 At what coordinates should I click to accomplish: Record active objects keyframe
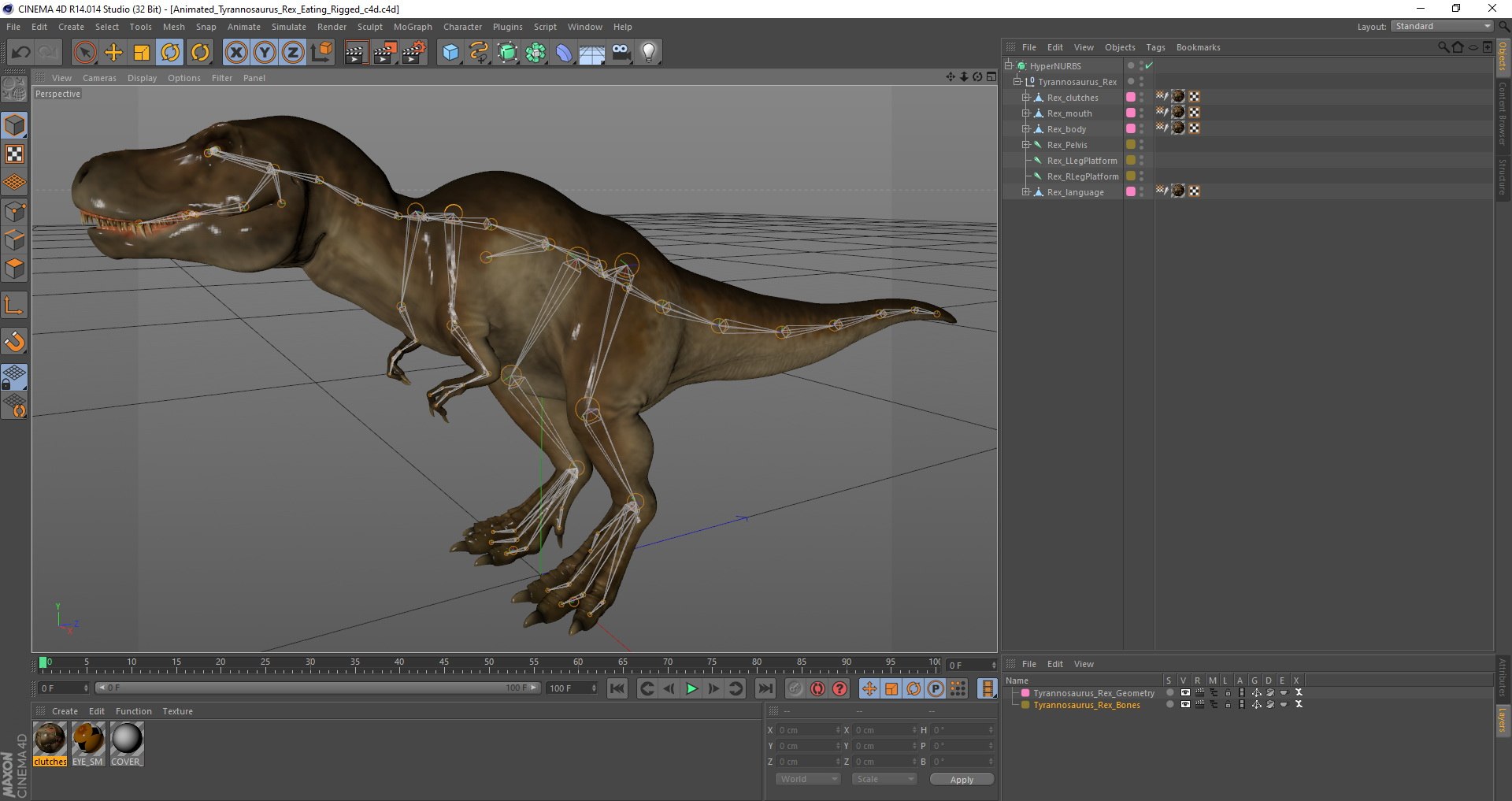click(x=795, y=688)
